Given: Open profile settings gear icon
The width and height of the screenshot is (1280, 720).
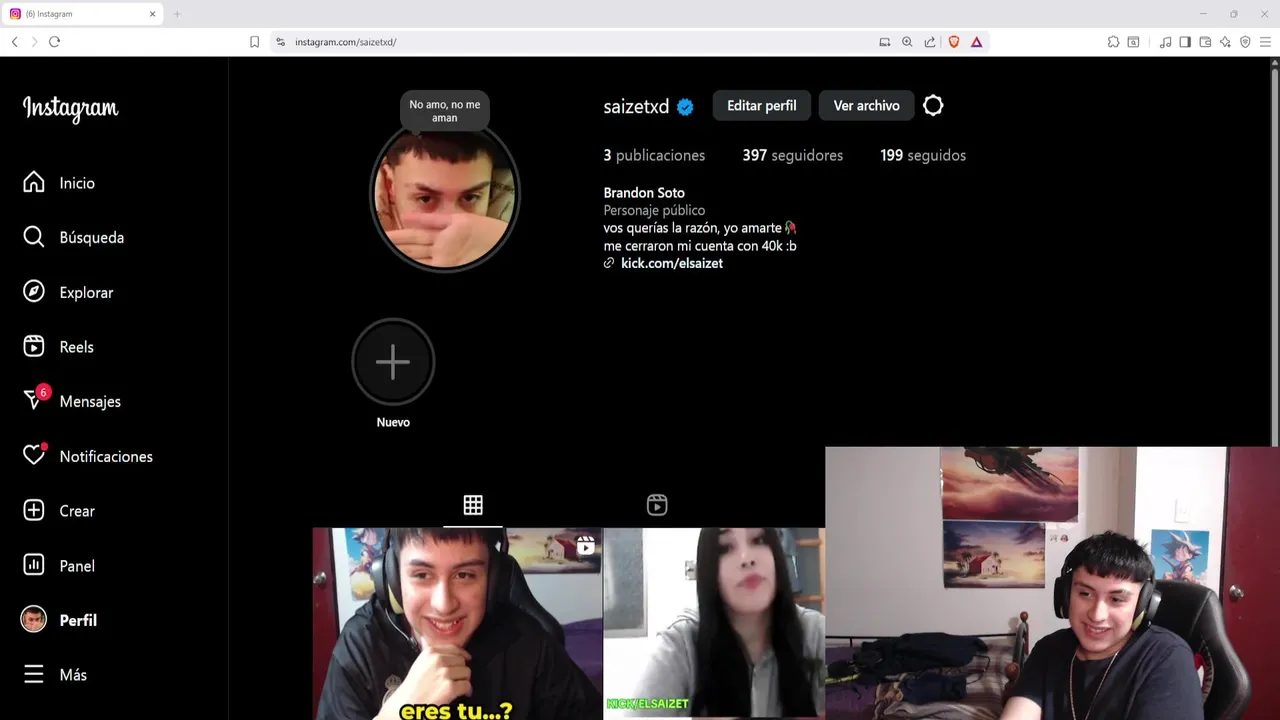Looking at the screenshot, I should [933, 105].
